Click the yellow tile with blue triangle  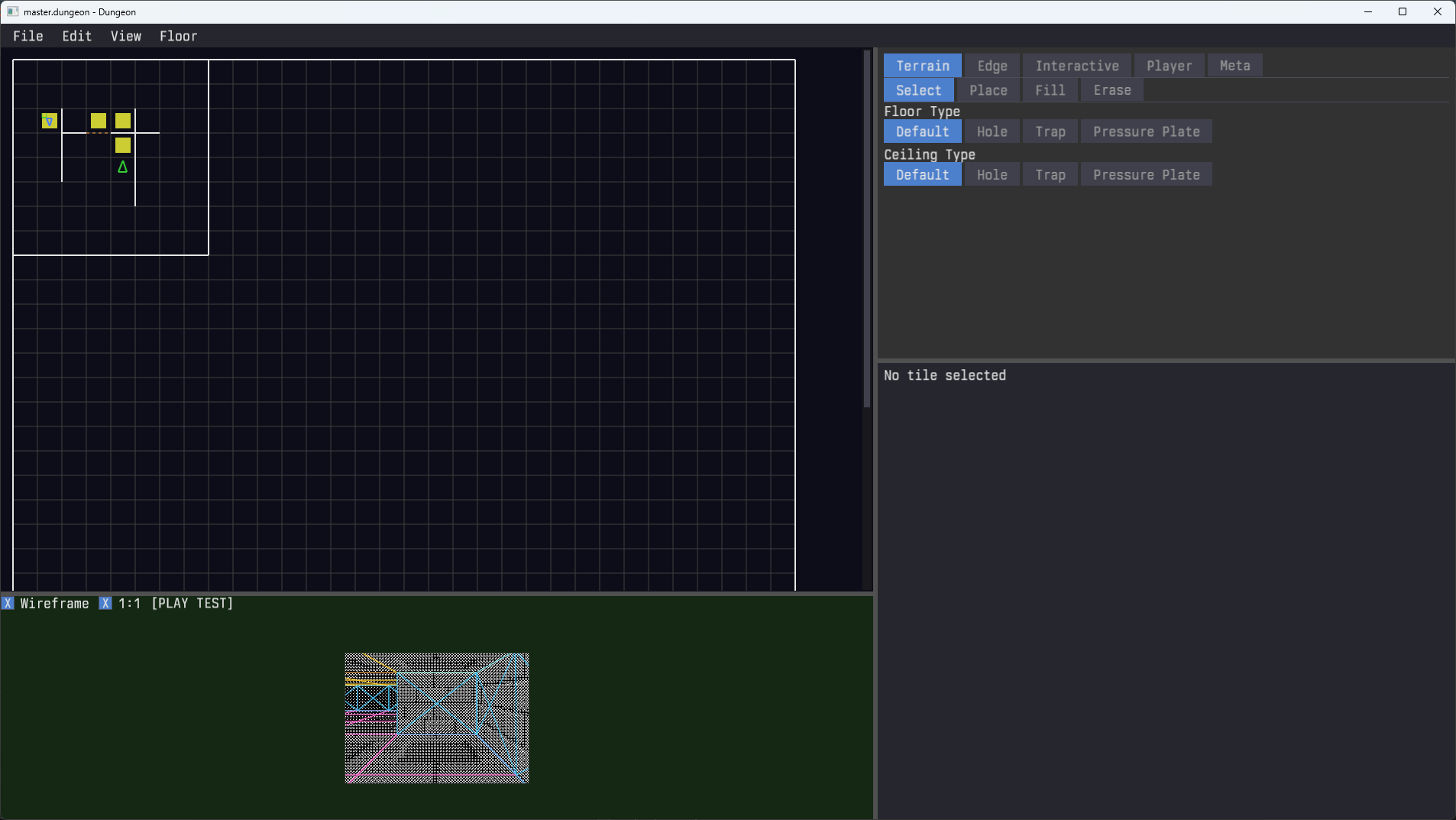click(x=50, y=121)
